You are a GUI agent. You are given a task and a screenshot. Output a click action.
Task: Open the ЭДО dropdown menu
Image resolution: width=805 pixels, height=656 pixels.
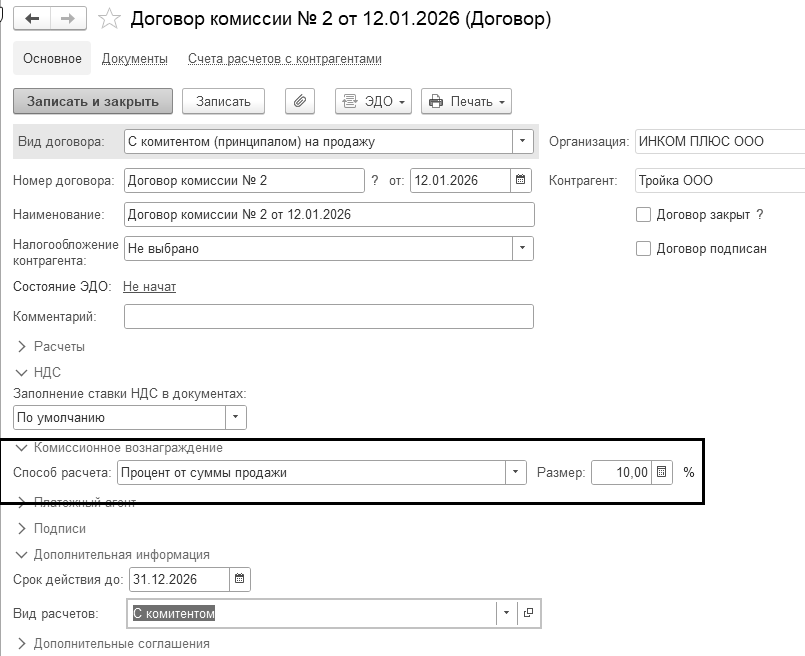point(373,101)
